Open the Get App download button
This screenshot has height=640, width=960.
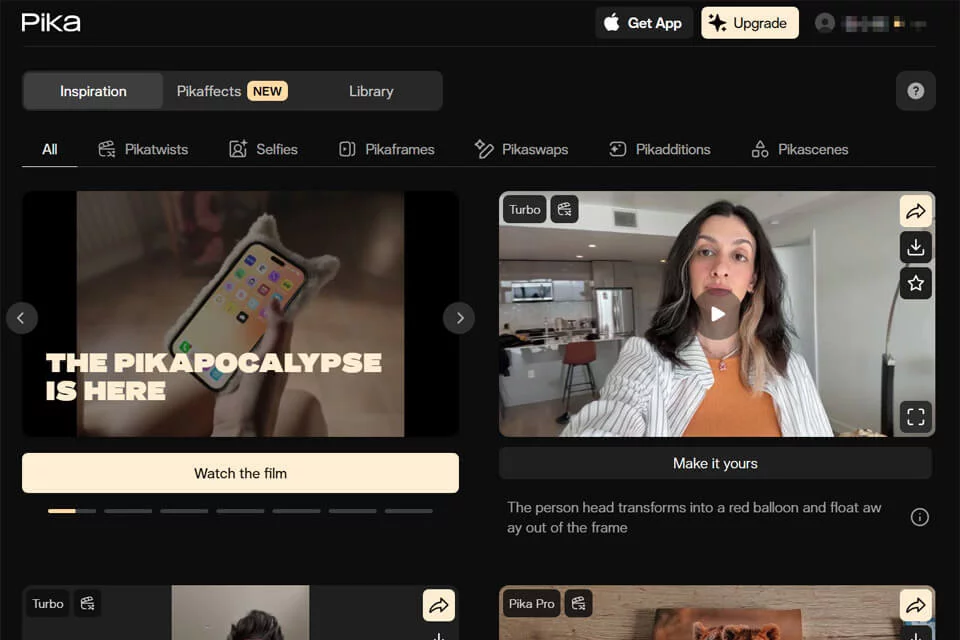click(643, 23)
